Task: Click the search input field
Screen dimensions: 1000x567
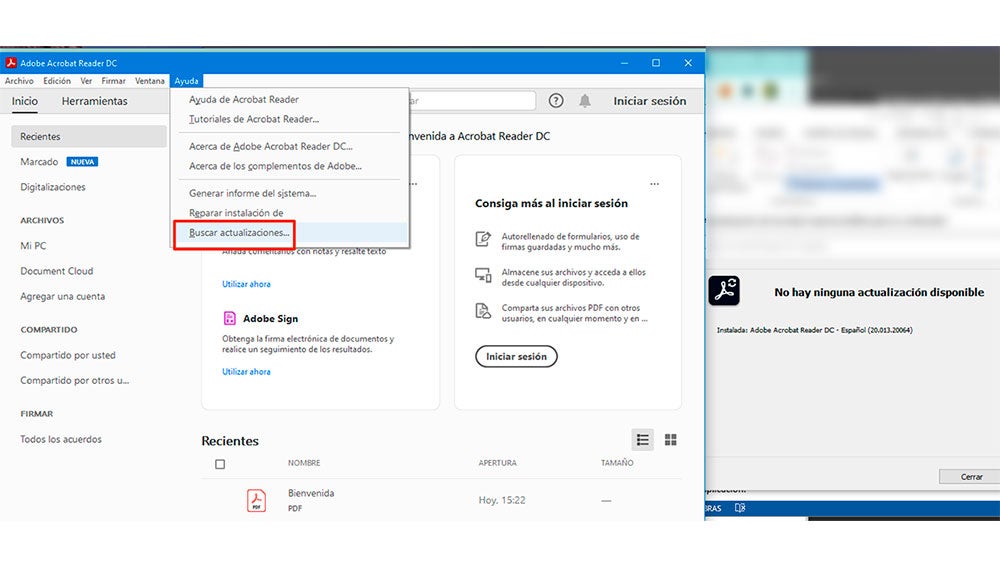Action: pyautogui.click(x=472, y=101)
